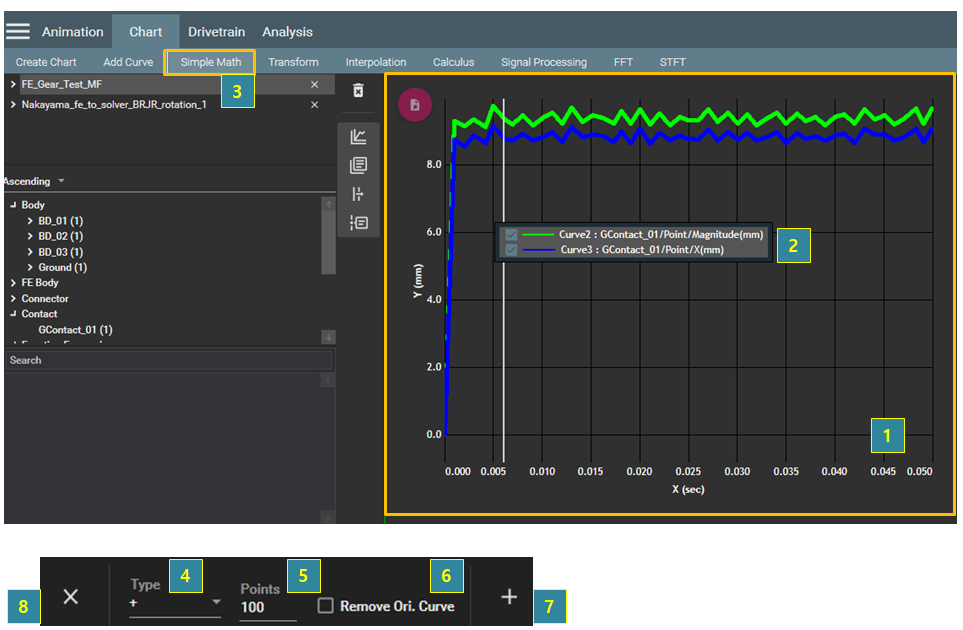
Task: Click the Simple Math button
Action: coord(210,62)
